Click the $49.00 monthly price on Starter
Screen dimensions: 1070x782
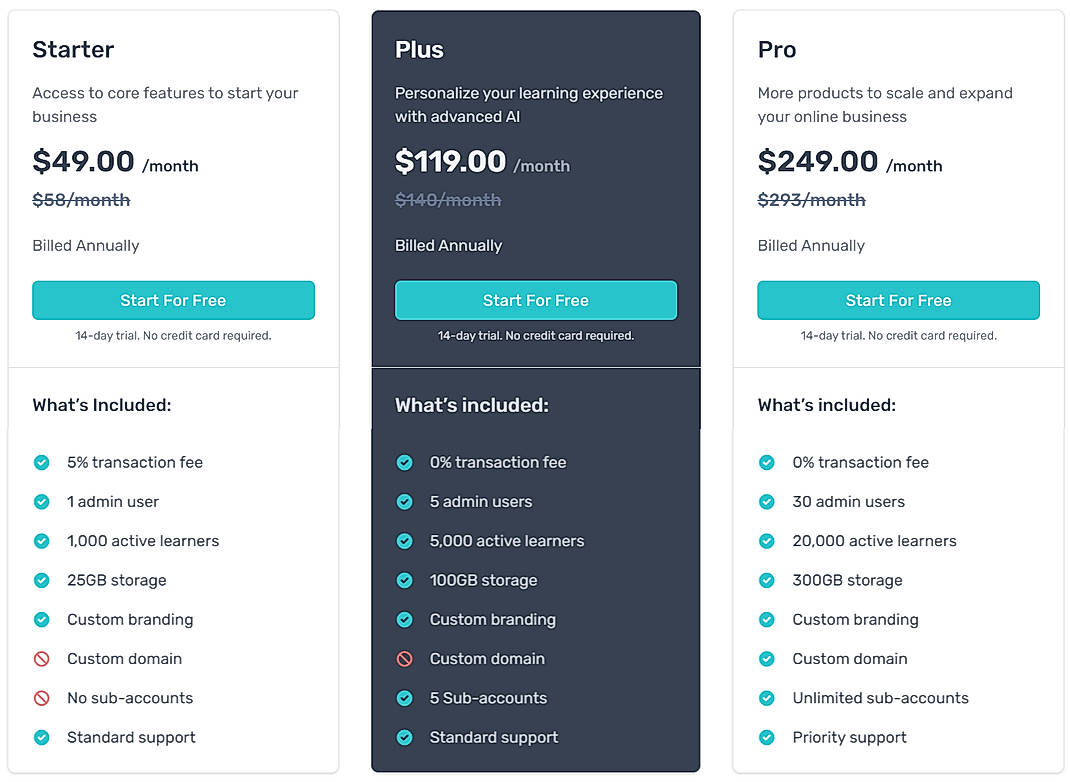pyautogui.click(x=84, y=161)
